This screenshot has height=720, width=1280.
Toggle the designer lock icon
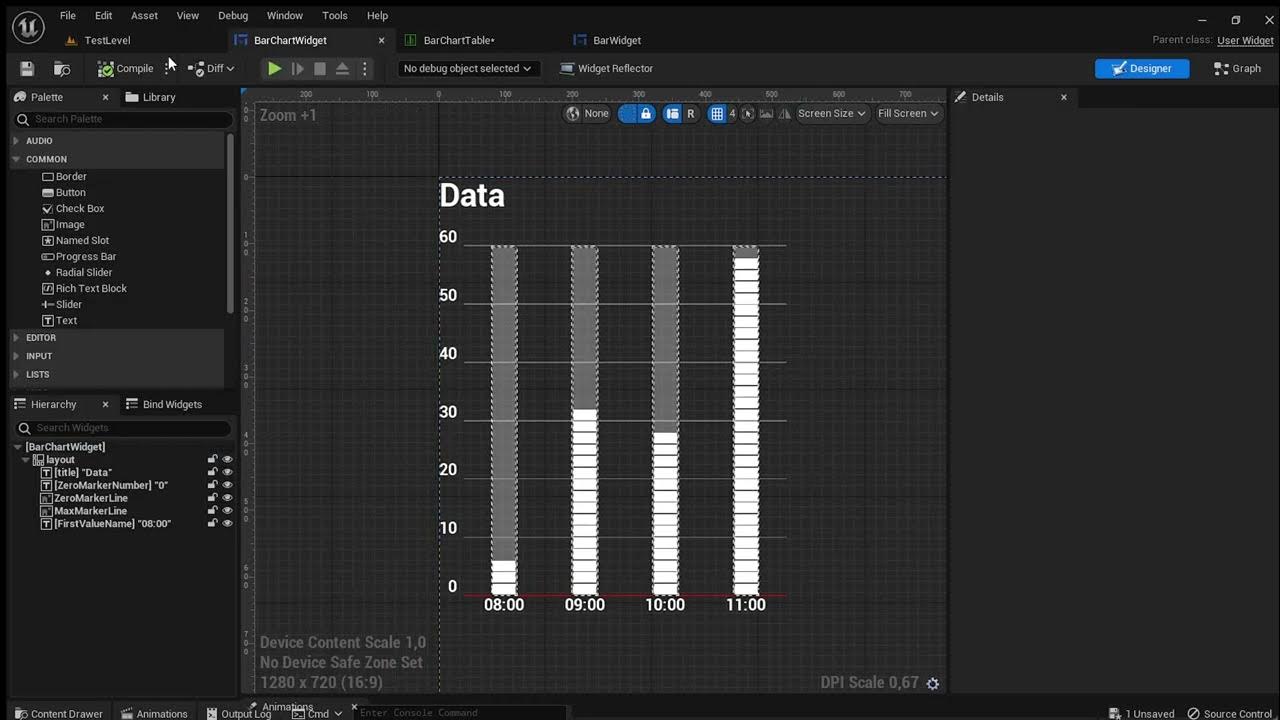tap(646, 113)
